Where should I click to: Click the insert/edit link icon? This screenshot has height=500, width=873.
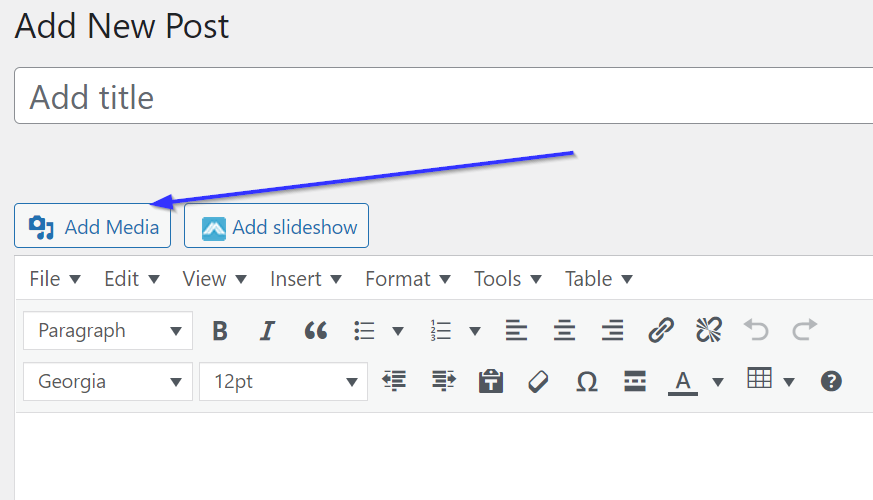tap(661, 331)
